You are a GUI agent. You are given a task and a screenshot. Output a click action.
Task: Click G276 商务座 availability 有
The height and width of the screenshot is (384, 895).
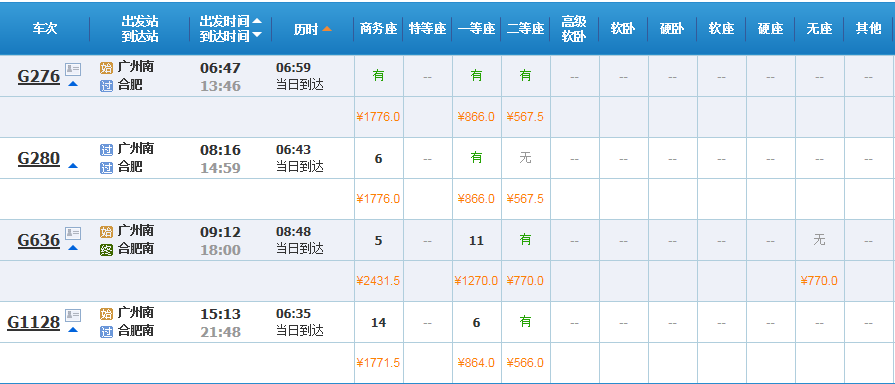click(378, 76)
